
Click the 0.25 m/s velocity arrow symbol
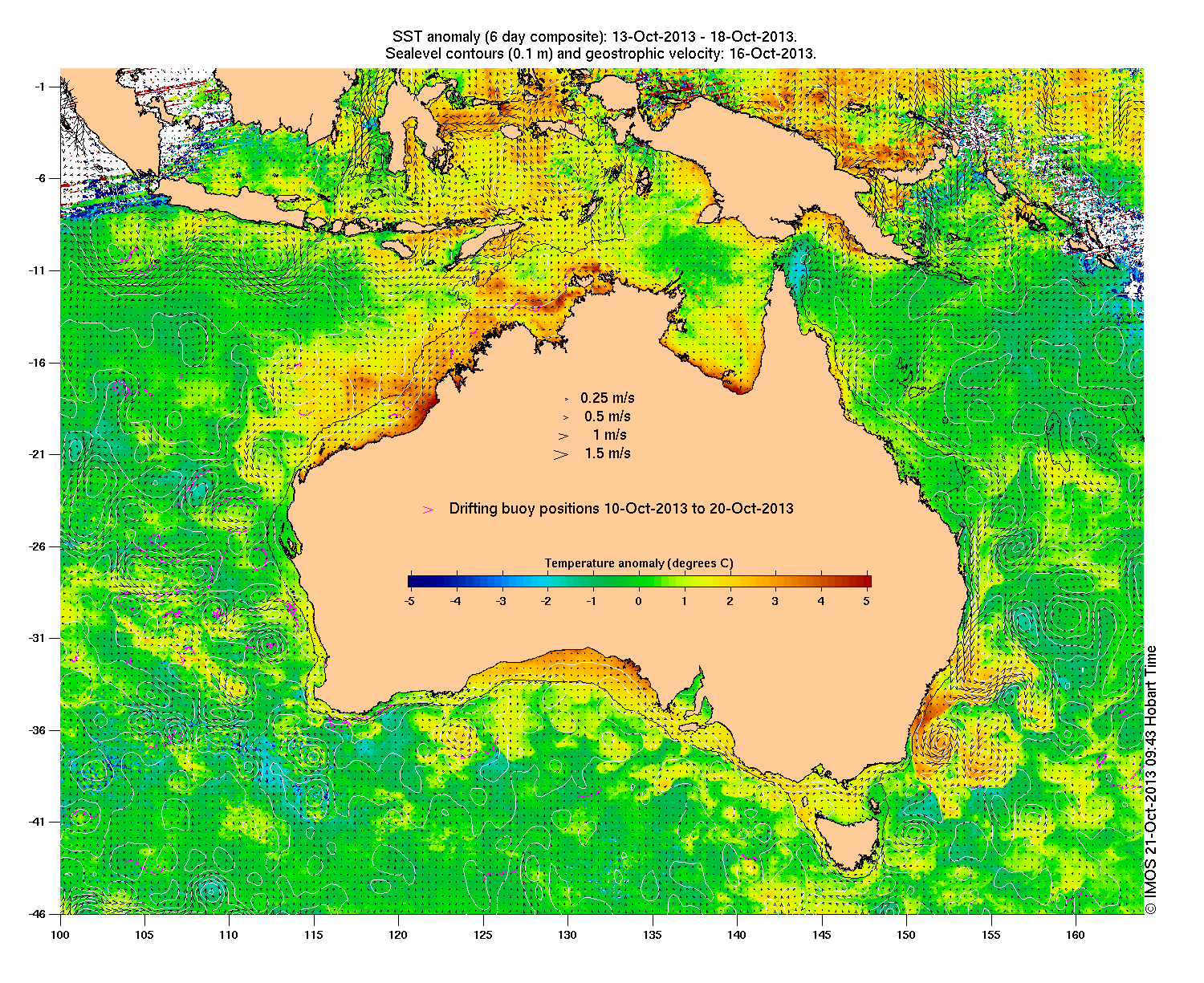pos(566,399)
